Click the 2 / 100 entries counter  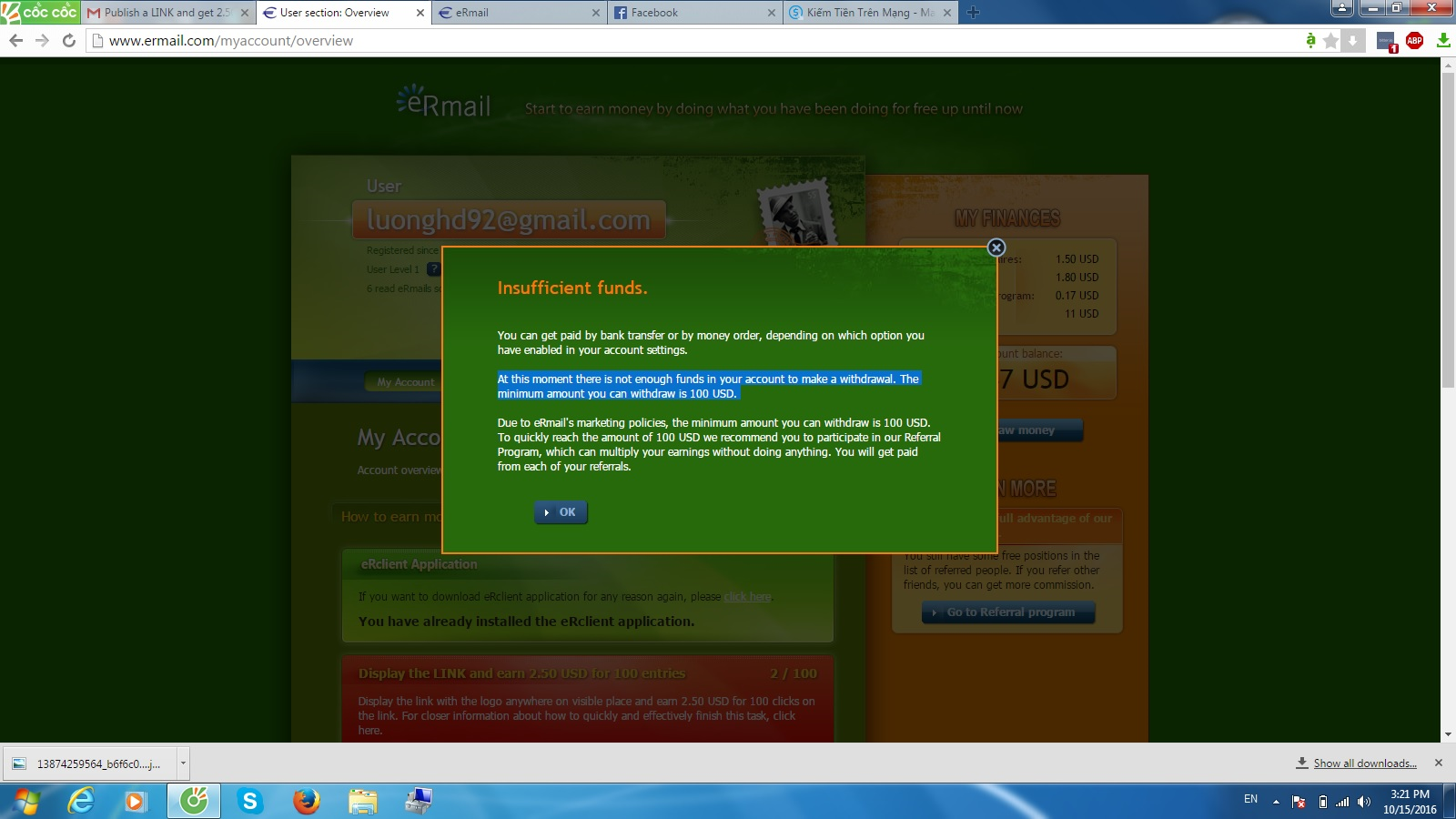[794, 673]
